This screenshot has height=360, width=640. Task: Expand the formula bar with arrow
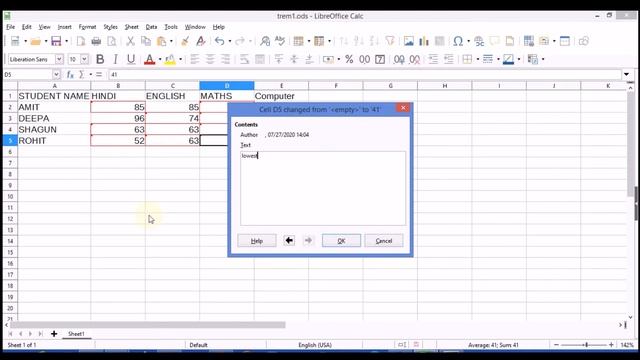pyautogui.click(x=627, y=74)
